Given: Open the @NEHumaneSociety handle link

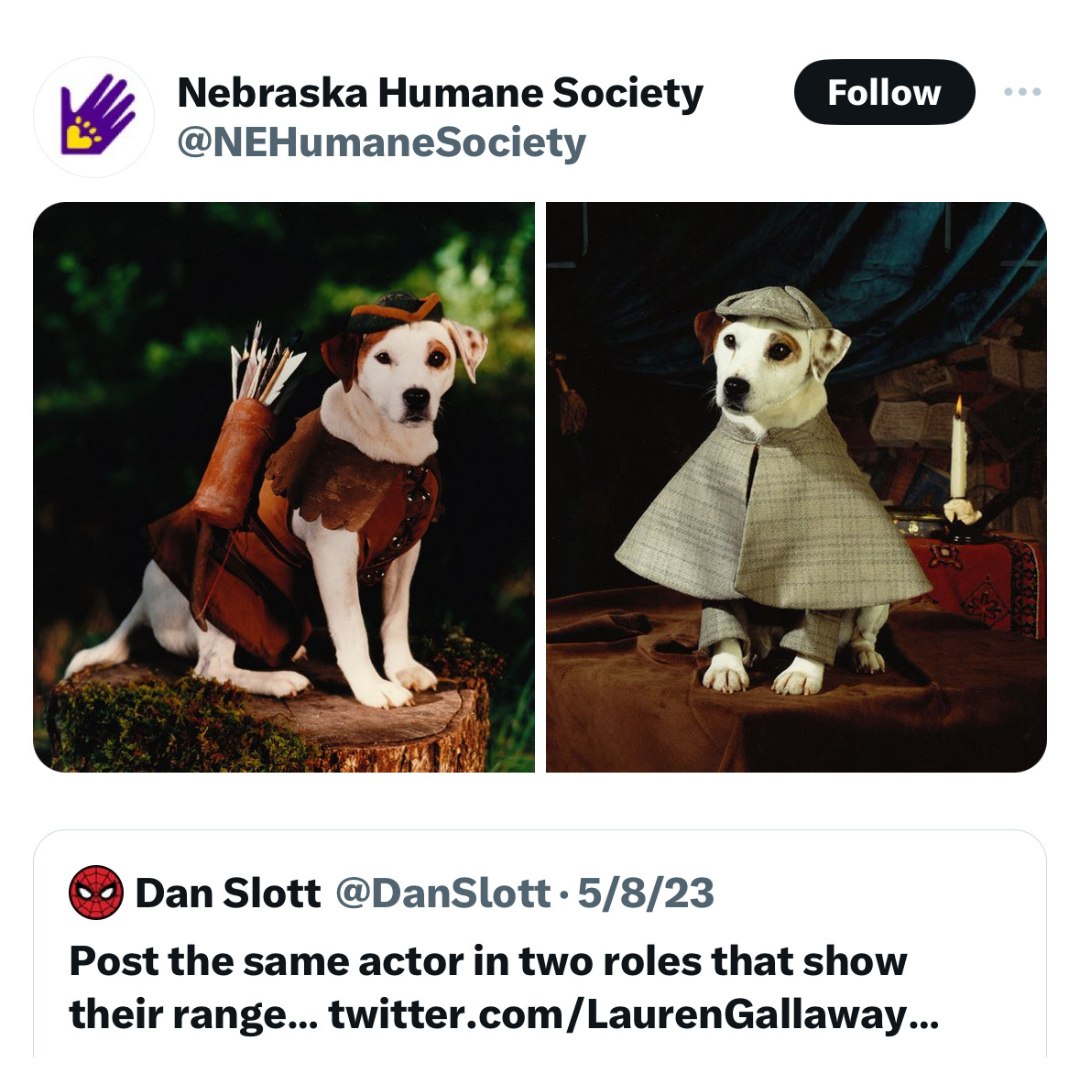Looking at the screenshot, I should (x=382, y=143).
